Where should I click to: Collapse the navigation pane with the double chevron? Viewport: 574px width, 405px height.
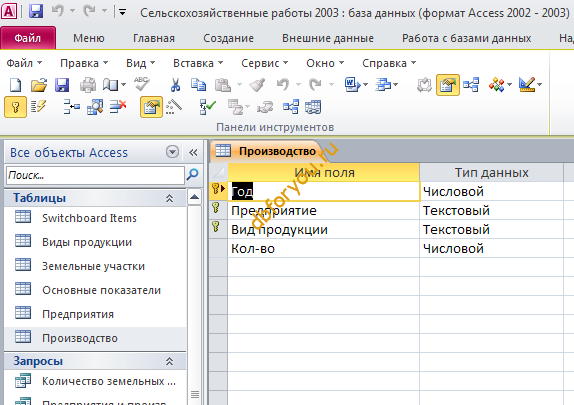click(x=193, y=152)
